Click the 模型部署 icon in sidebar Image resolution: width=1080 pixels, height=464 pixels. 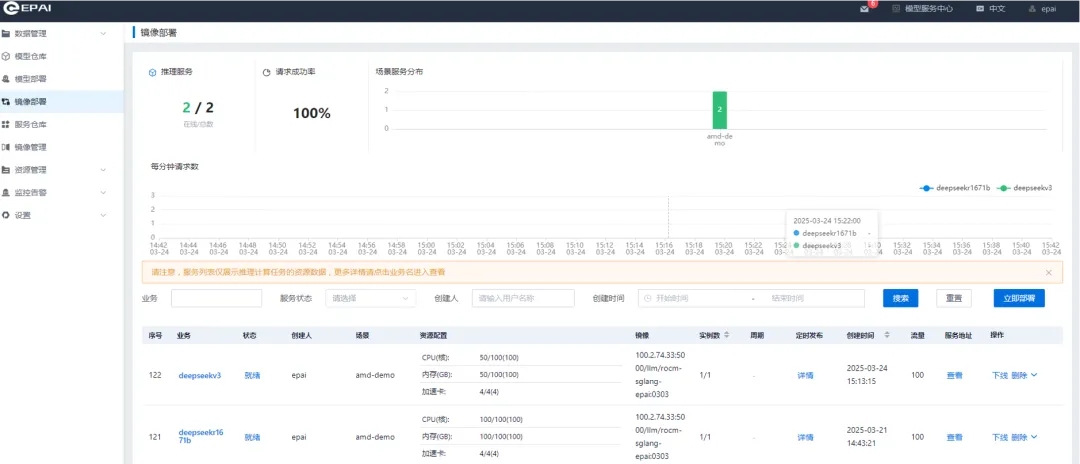click(7, 79)
